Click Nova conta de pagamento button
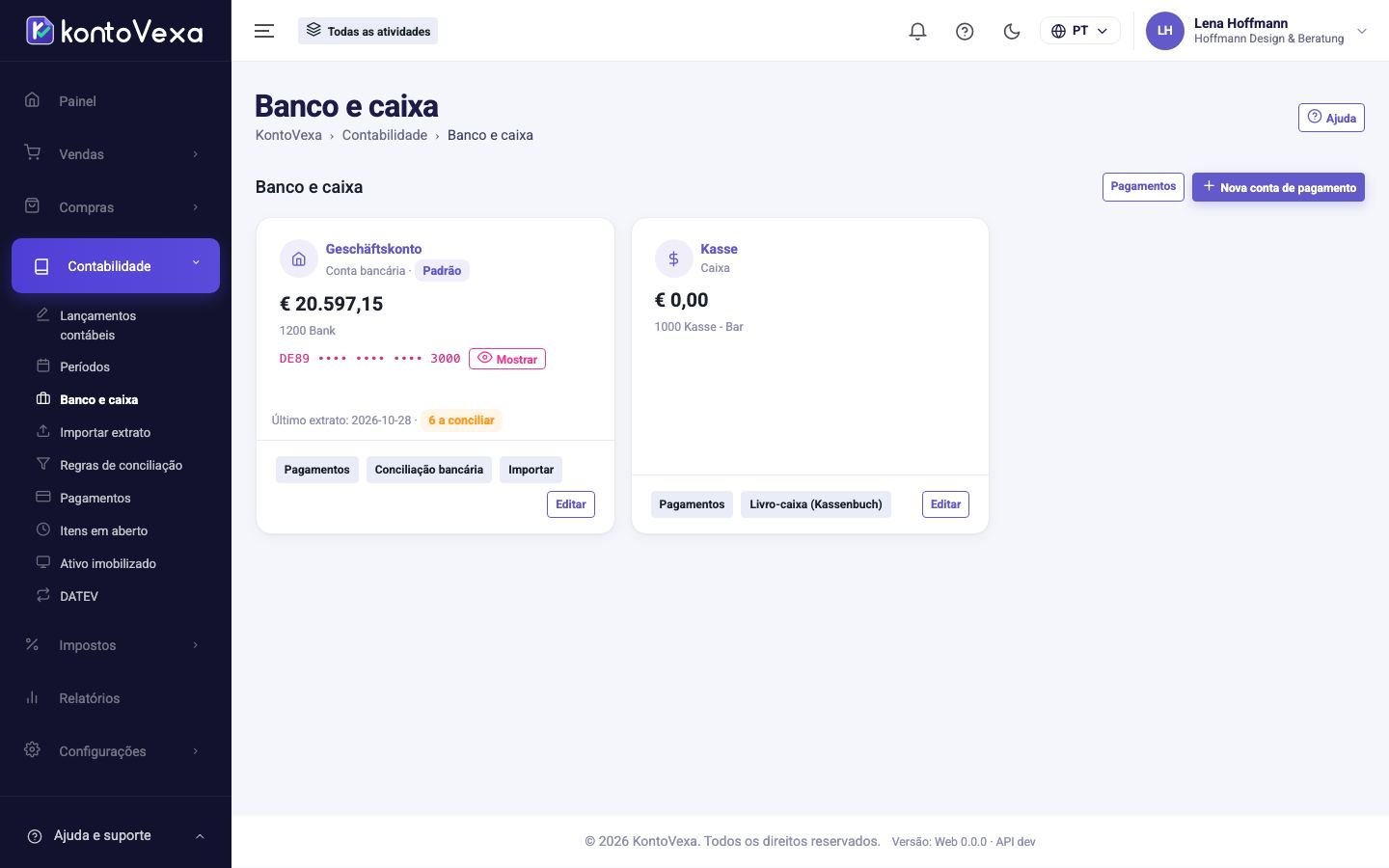1389x868 pixels. (1278, 187)
